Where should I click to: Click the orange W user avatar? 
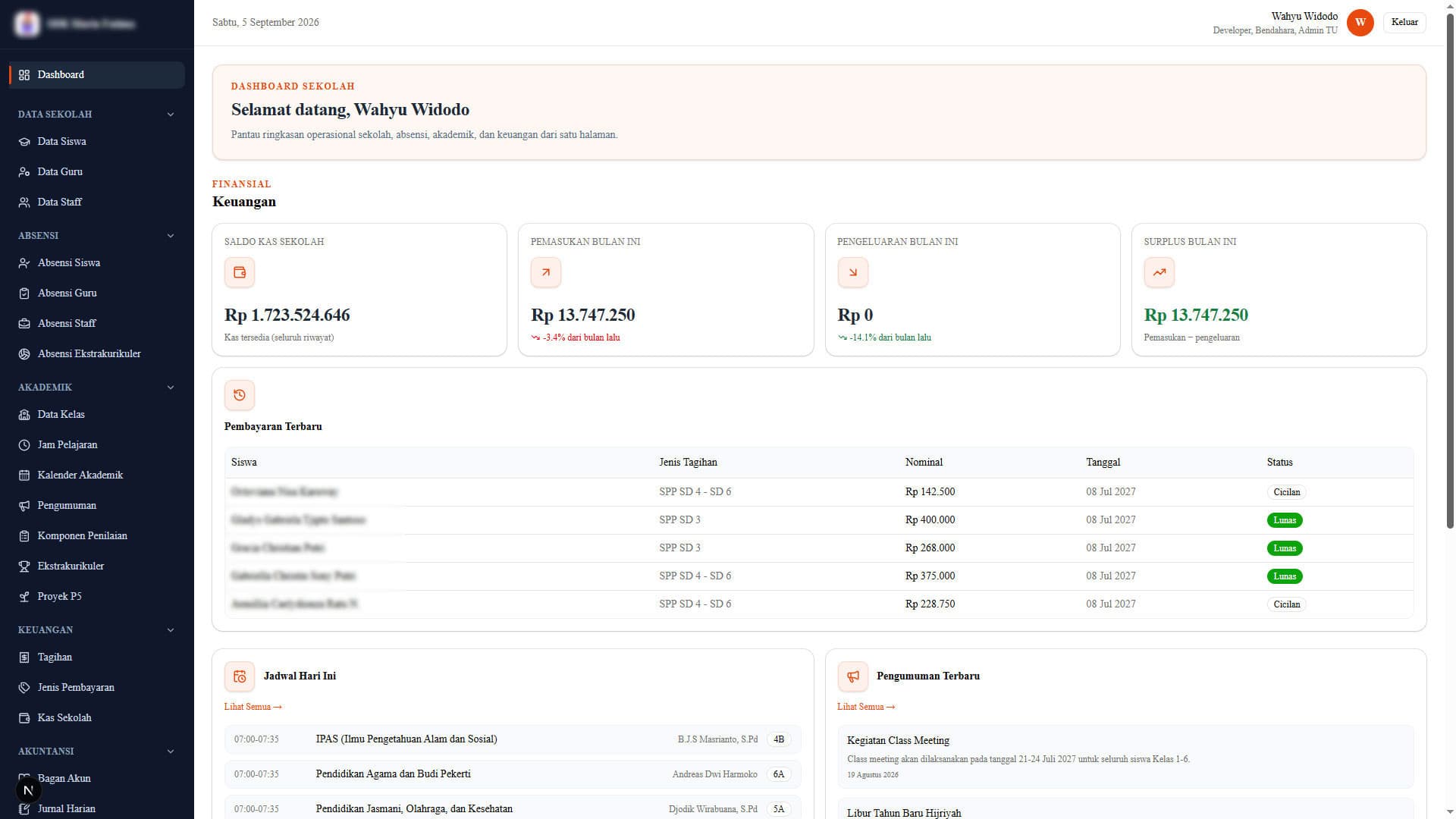(x=1360, y=23)
